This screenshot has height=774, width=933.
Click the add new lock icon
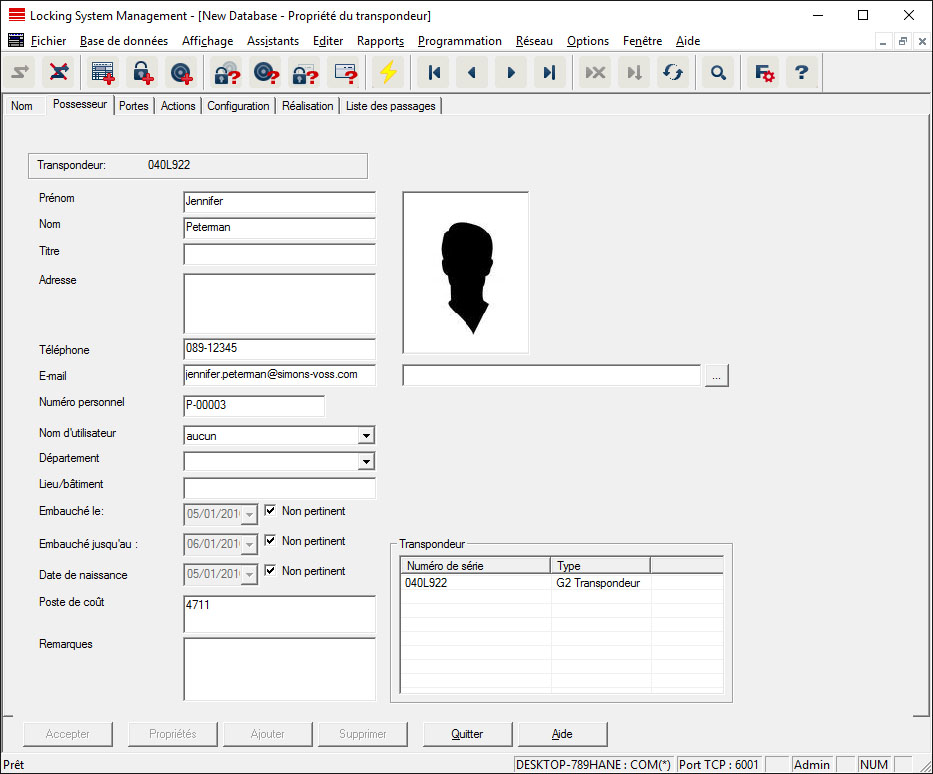pos(142,73)
